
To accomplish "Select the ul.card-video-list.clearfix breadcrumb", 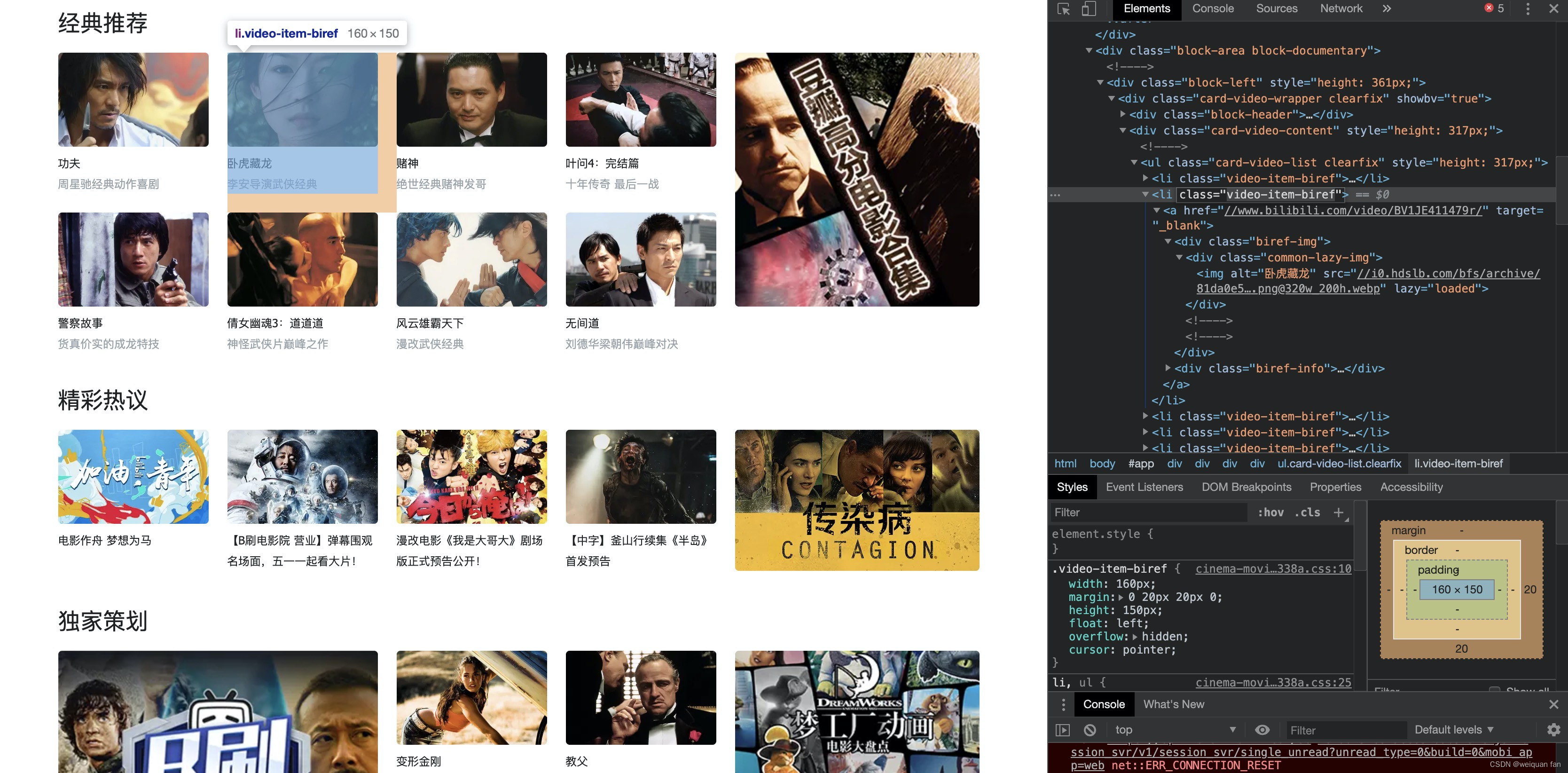I will (x=1339, y=464).
